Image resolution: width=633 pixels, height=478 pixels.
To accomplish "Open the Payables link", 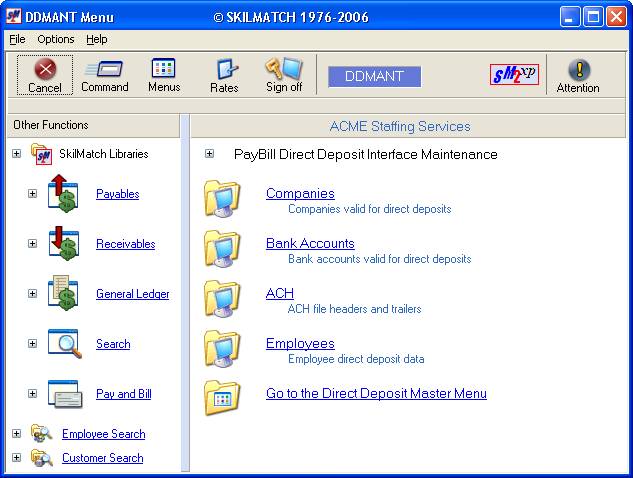I will pos(117,194).
